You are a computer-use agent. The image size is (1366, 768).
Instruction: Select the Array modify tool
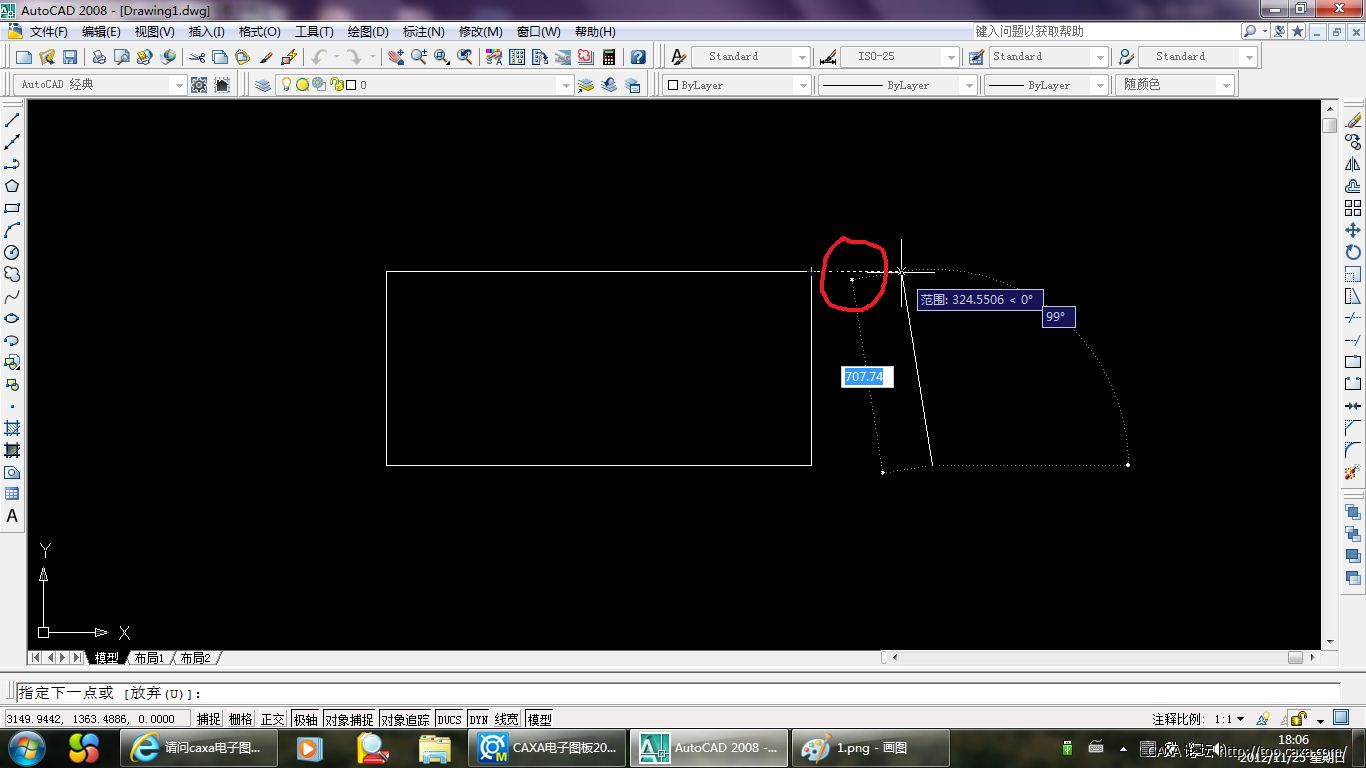(1353, 208)
